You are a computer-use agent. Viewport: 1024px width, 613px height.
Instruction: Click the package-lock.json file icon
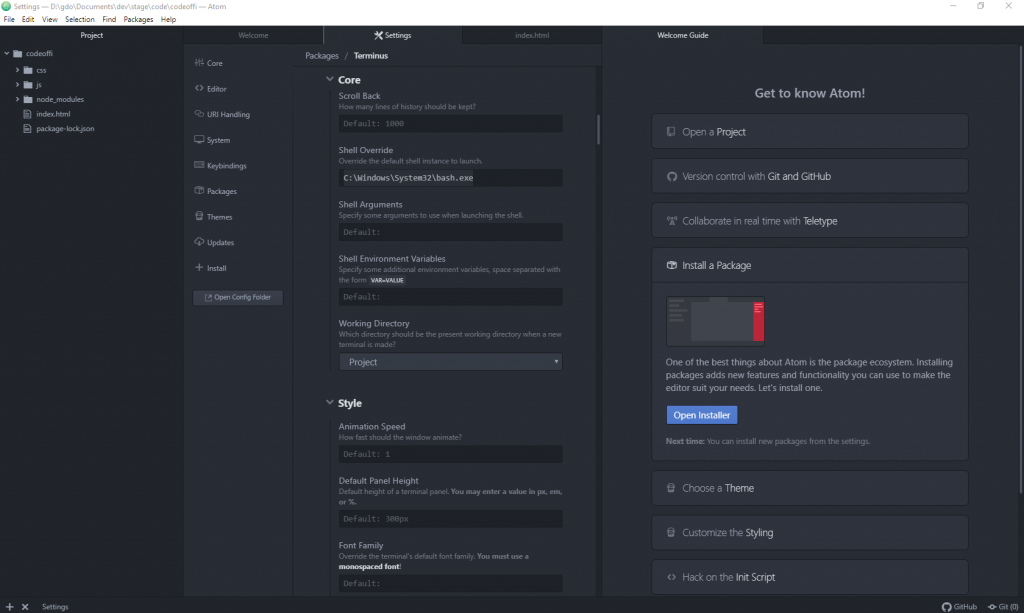click(27, 129)
